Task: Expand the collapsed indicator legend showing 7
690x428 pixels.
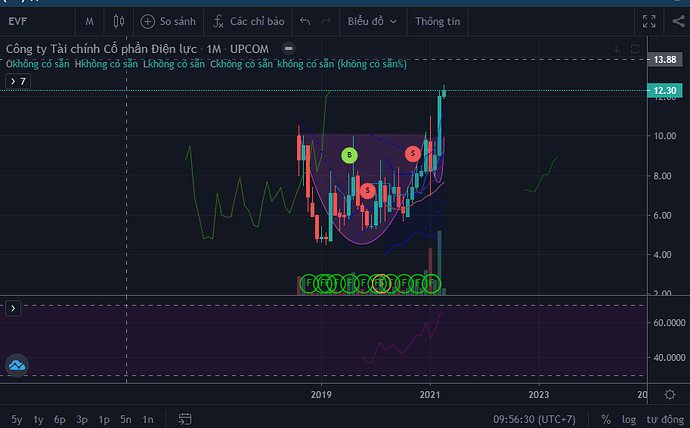Action: [18, 81]
